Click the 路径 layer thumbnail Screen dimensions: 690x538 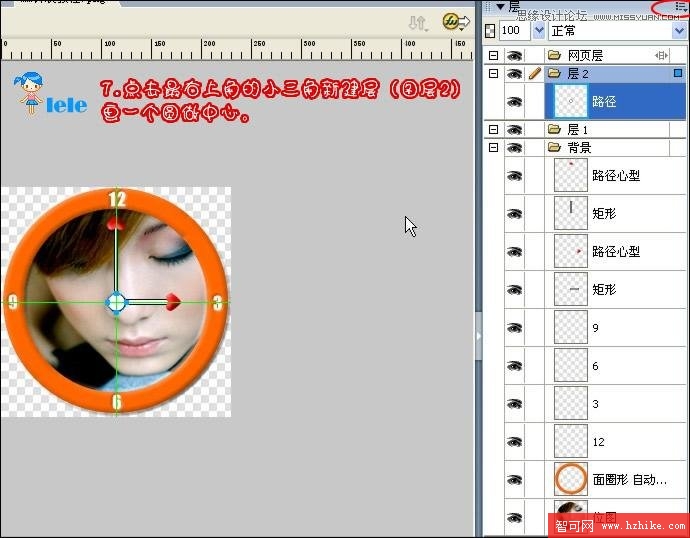tap(570, 101)
